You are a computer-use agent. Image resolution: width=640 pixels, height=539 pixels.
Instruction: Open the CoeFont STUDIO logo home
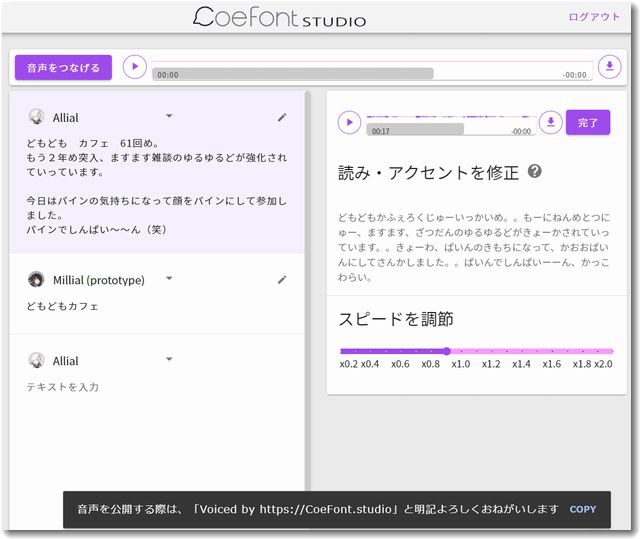[280, 18]
